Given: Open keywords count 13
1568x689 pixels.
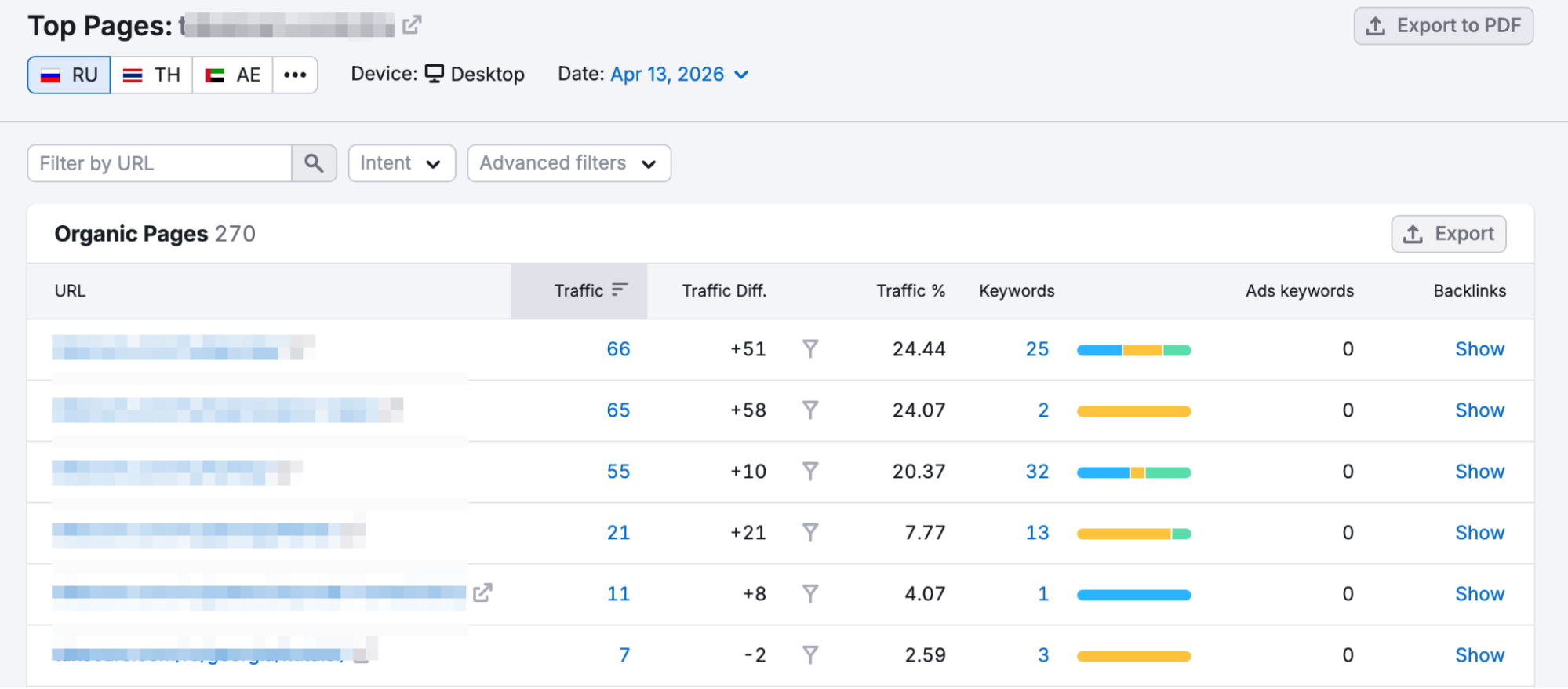Looking at the screenshot, I should [x=1037, y=533].
